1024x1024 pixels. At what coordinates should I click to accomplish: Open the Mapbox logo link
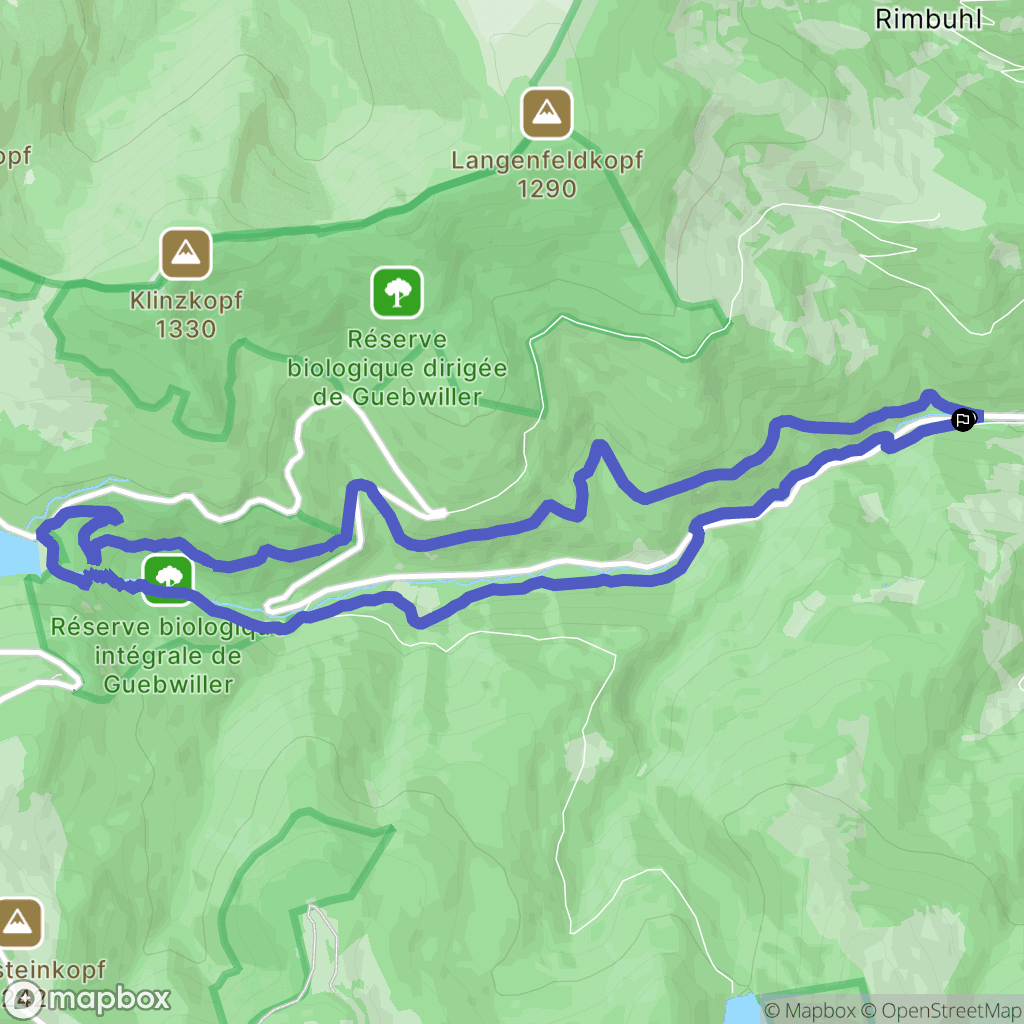tap(86, 999)
